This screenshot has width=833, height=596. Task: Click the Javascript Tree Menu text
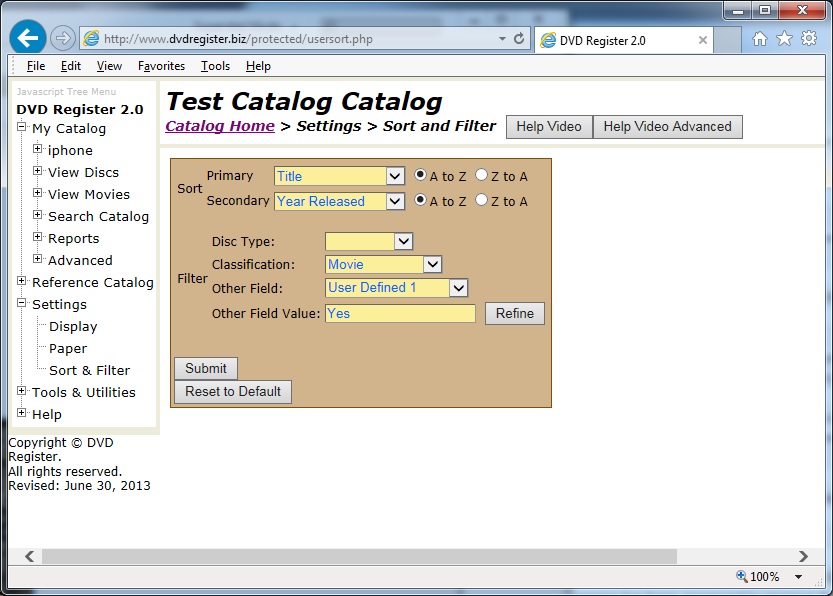pyautogui.click(x=66, y=91)
